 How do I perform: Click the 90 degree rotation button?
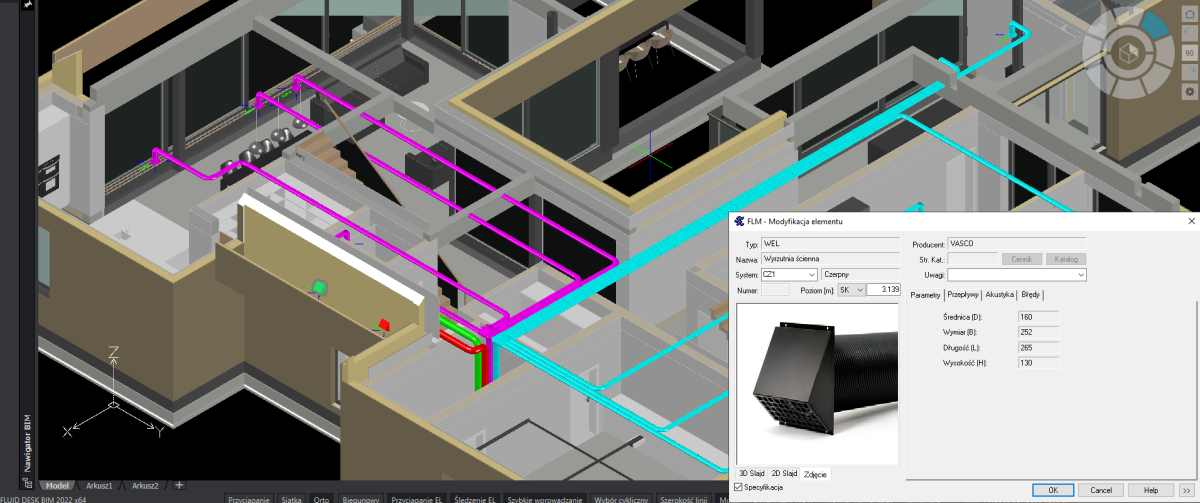[1189, 53]
